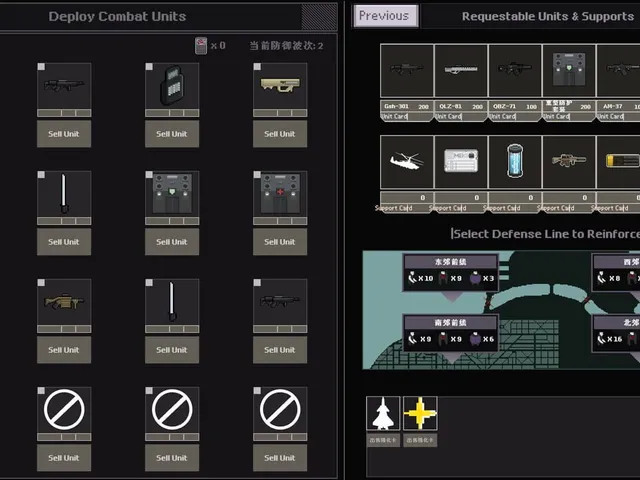The image size is (640, 480).
Task: Tick the checkbox on the green-shield armor unit
Action: point(149,175)
